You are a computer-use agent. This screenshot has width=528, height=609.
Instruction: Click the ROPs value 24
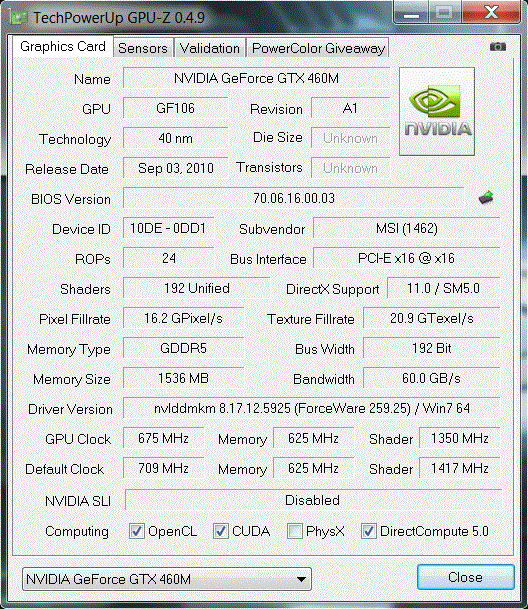click(168, 258)
